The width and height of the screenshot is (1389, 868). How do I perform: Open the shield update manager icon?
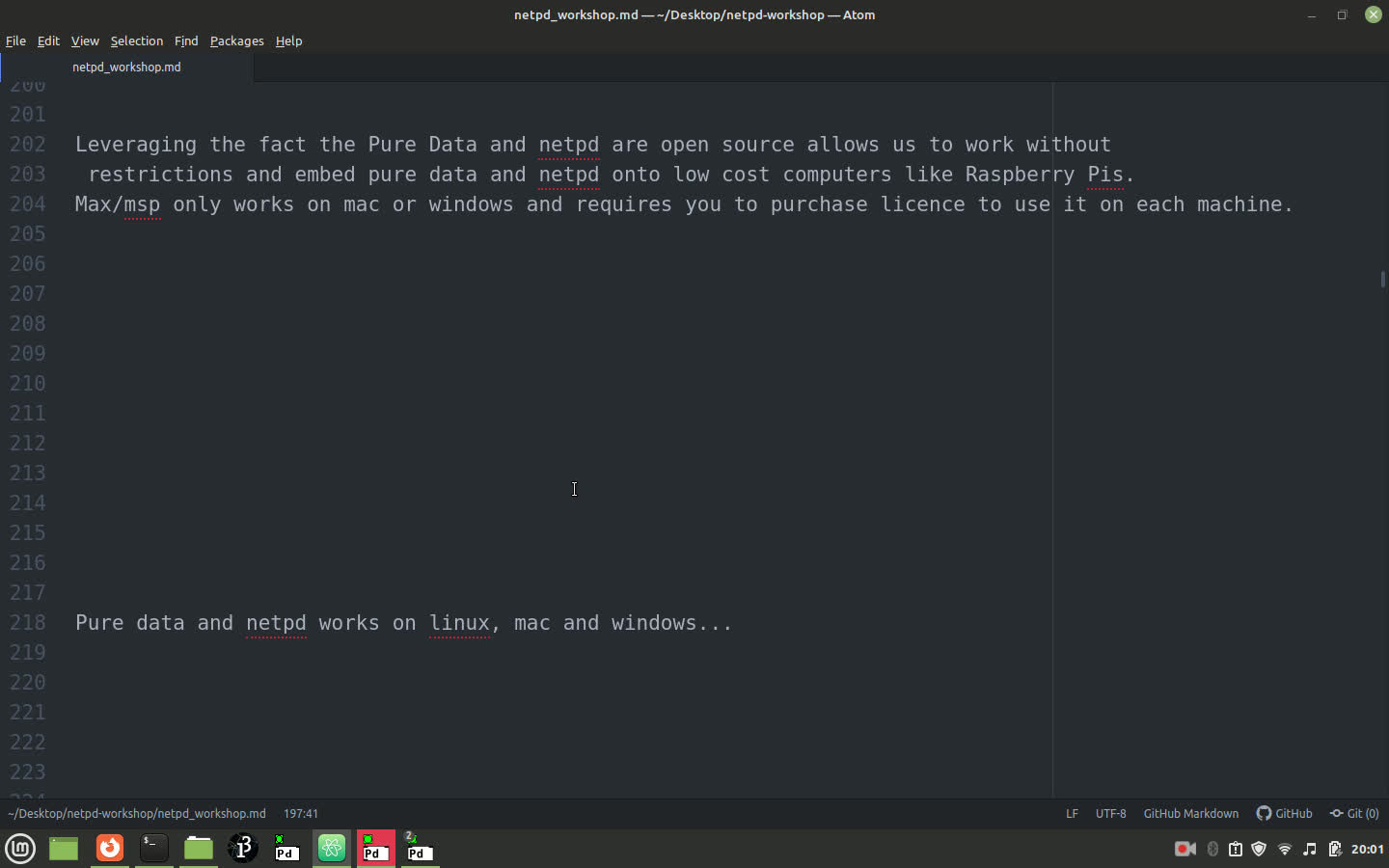(1259, 849)
